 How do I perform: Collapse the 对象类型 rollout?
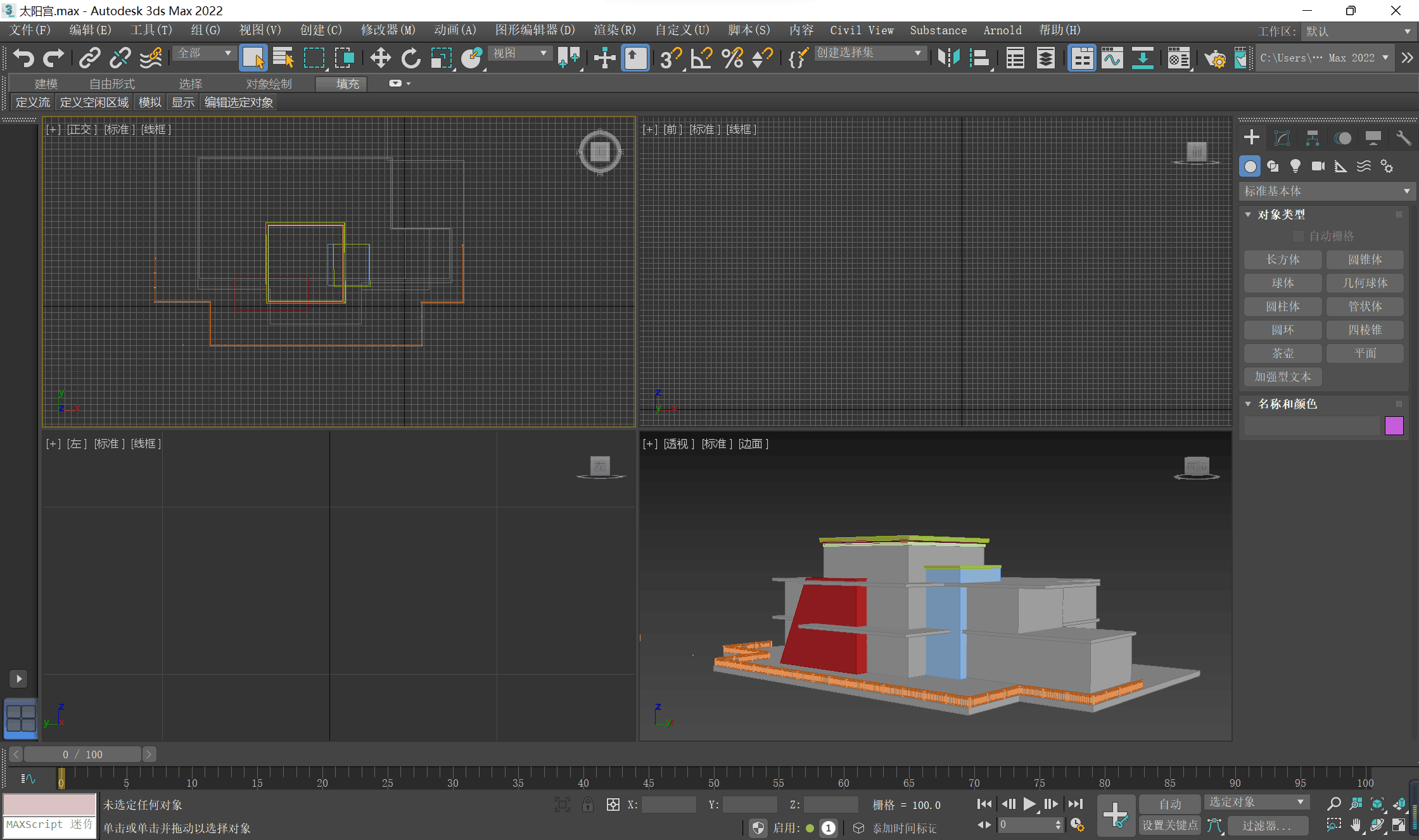(1248, 215)
